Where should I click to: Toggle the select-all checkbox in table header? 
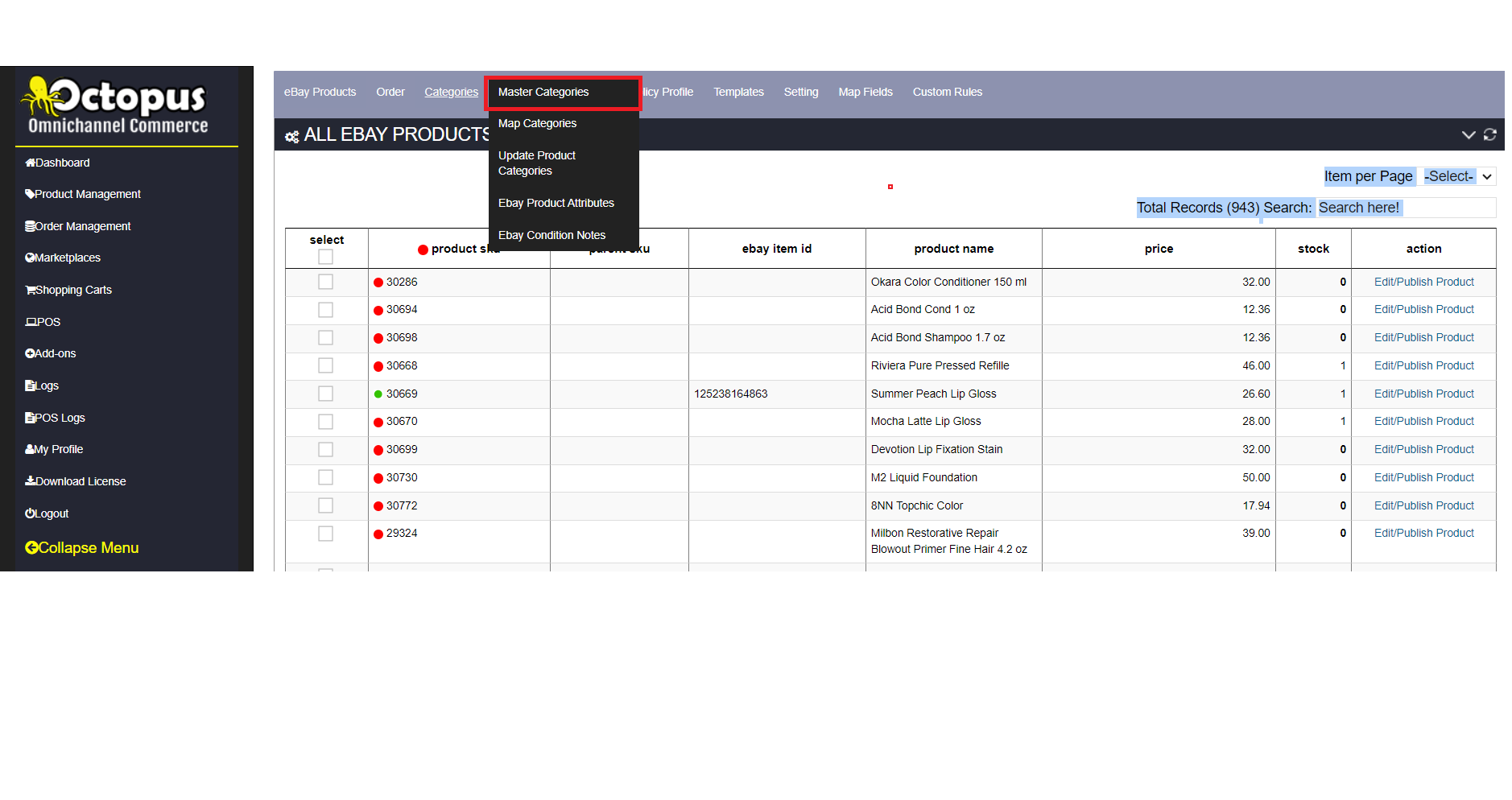[325, 257]
